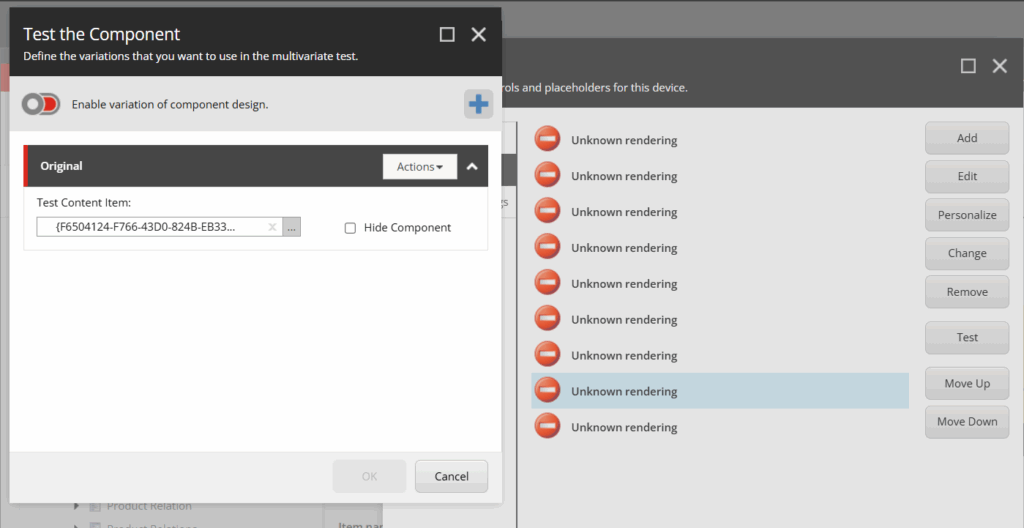Select the highlighted Unknown rendering row
The image size is (1024, 528).
click(720, 391)
